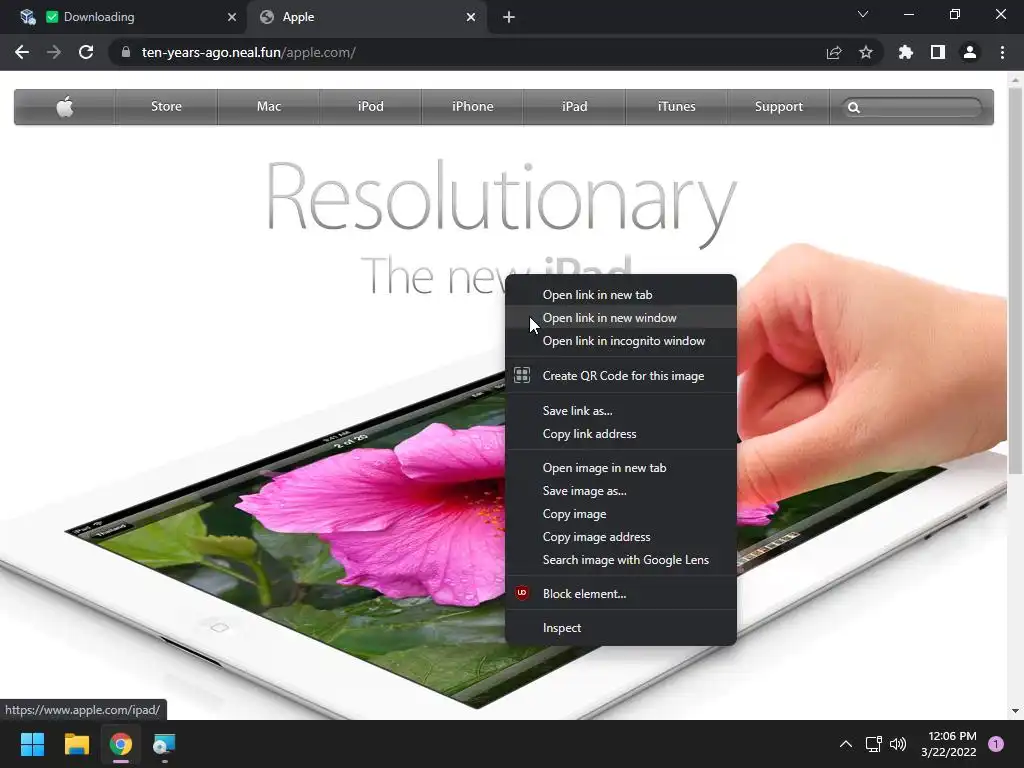
Task: Open the clock showing 12:06 PM
Action: click(x=949, y=744)
